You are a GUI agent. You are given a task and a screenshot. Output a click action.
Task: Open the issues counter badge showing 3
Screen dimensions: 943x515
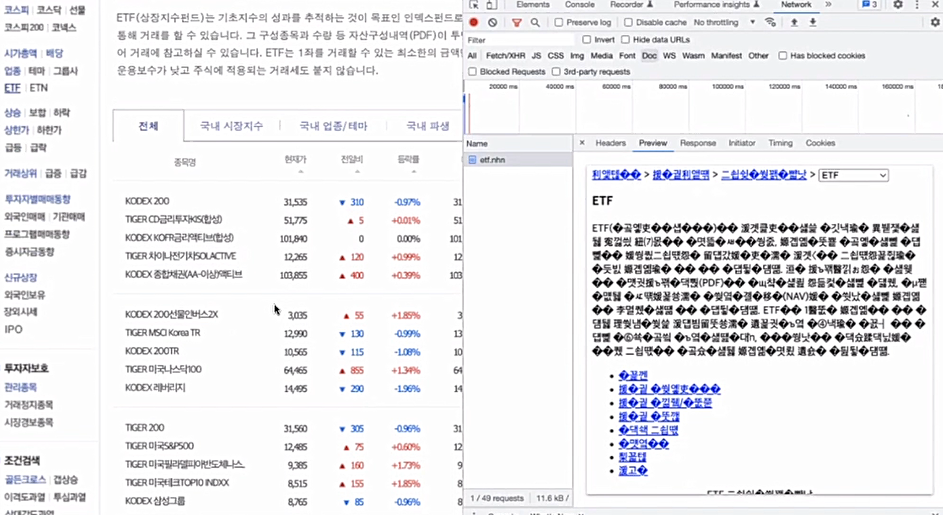pos(869,4)
